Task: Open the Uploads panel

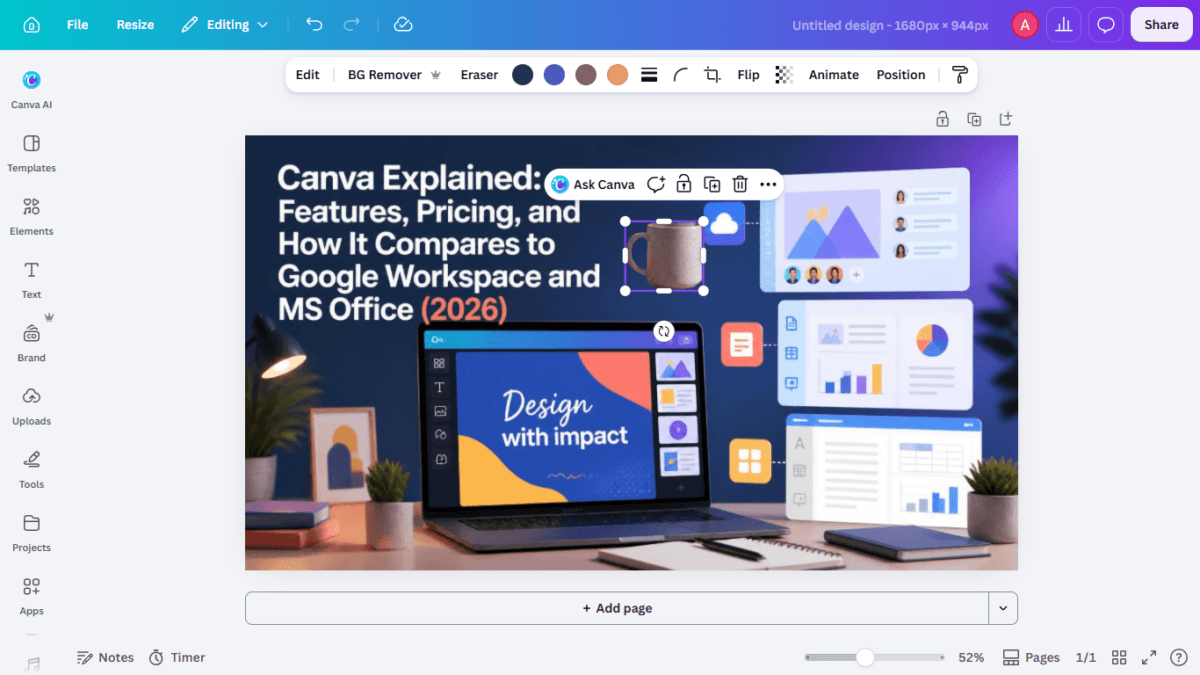Action: [x=32, y=406]
